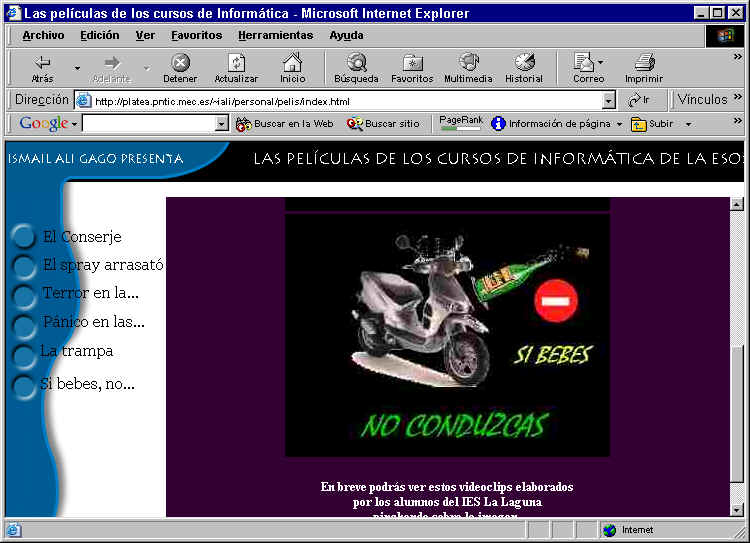Open the Favoritos toolbar button
750x543 pixels.
pos(412,68)
